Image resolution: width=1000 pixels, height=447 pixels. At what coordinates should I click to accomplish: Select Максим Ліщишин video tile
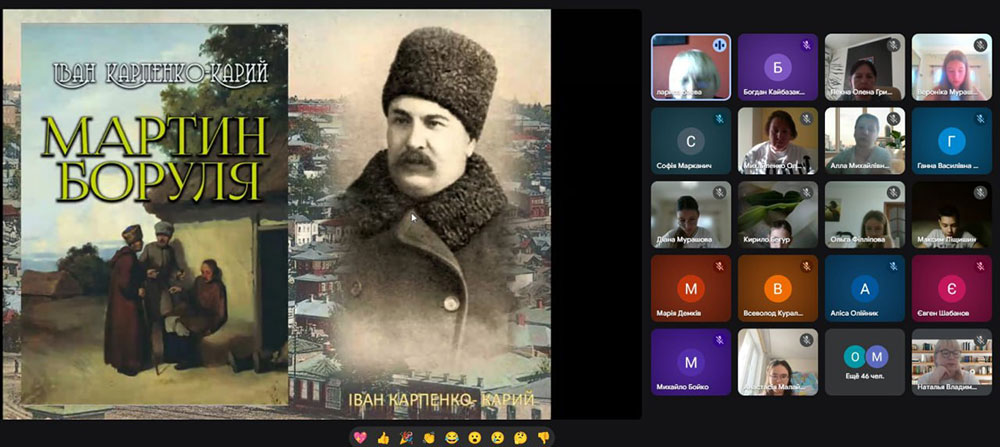point(952,215)
